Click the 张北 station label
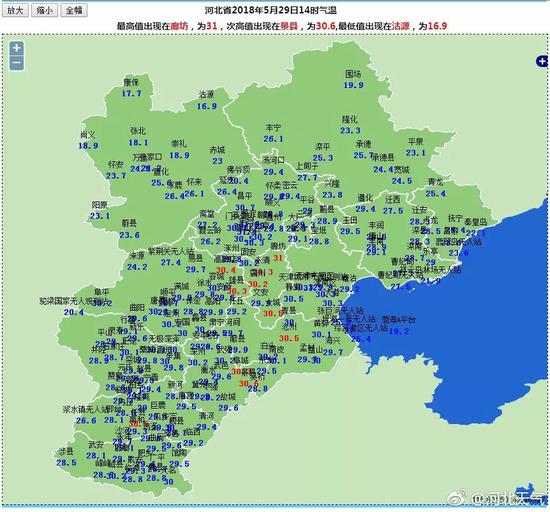 [138, 131]
